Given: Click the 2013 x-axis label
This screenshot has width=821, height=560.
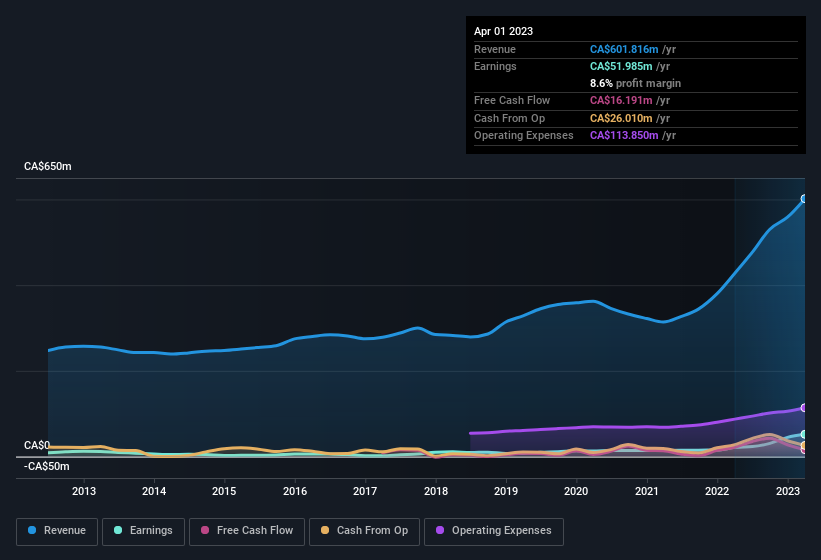Looking at the screenshot, I should (x=84, y=491).
